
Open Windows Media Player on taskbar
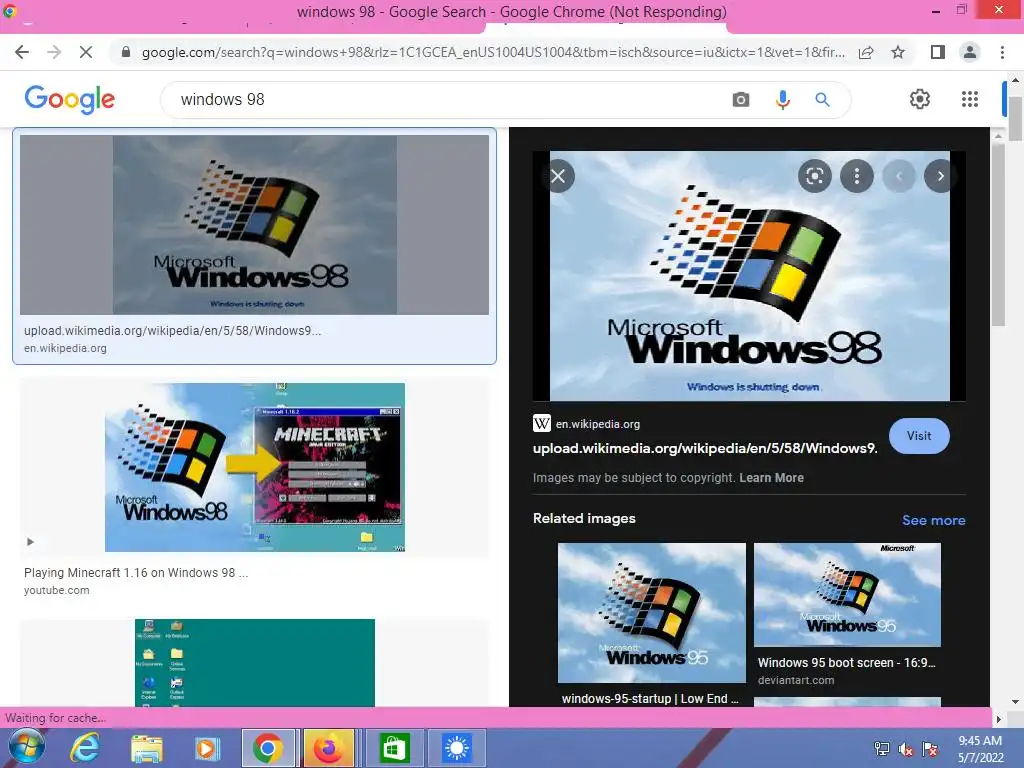[x=206, y=748]
